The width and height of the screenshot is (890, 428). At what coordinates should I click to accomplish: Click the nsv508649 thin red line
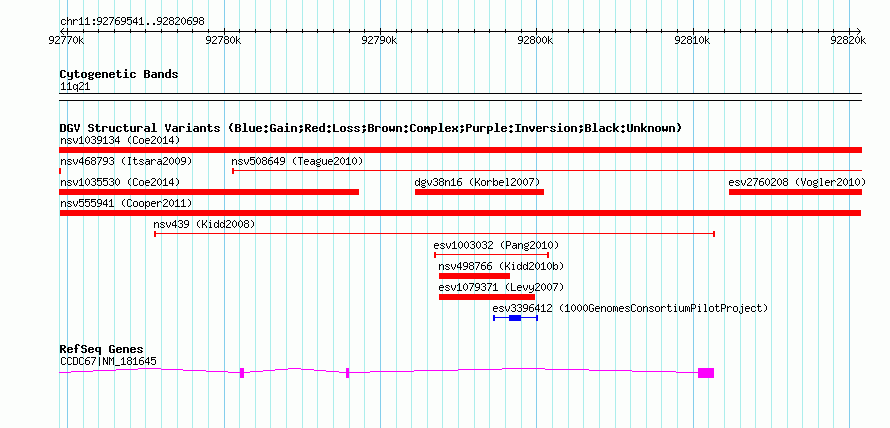pyautogui.click(x=547, y=170)
